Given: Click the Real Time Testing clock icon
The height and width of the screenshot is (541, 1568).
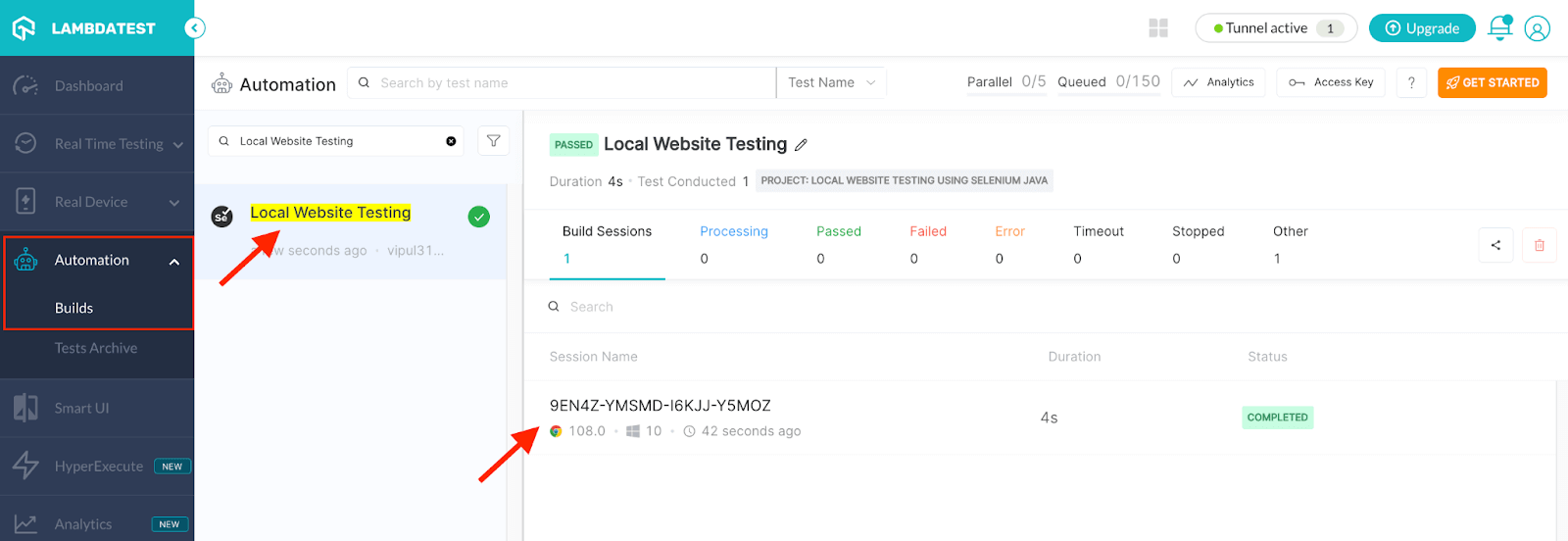Looking at the screenshot, I should pos(25,143).
